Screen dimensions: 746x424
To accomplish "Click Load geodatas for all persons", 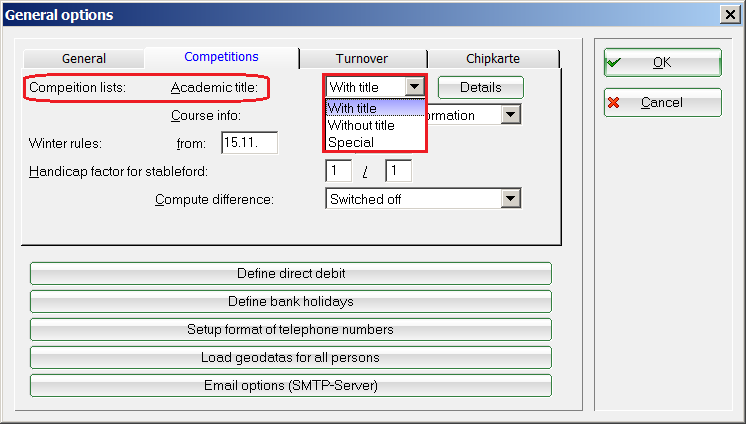I will 291,357.
